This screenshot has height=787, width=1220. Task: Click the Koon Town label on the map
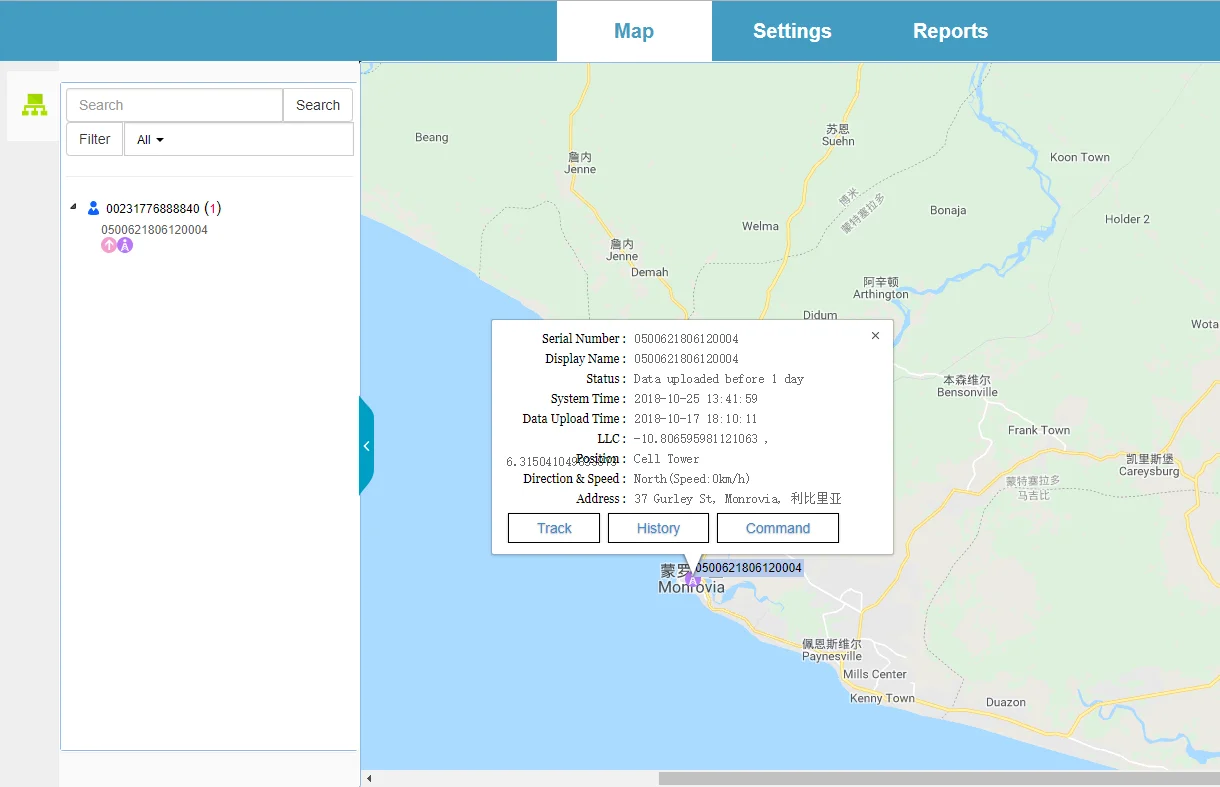1080,157
